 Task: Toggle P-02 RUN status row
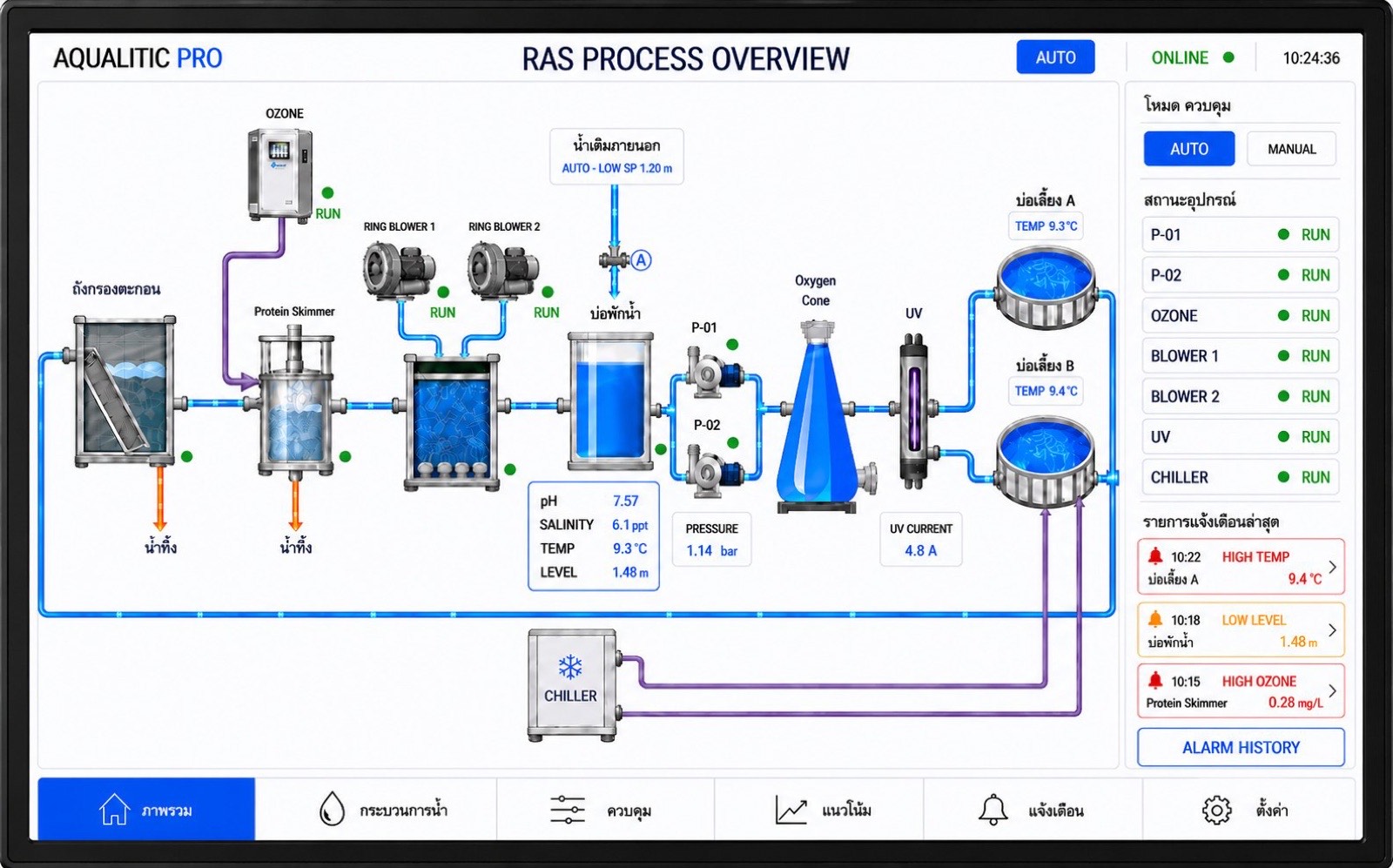pos(1240,275)
